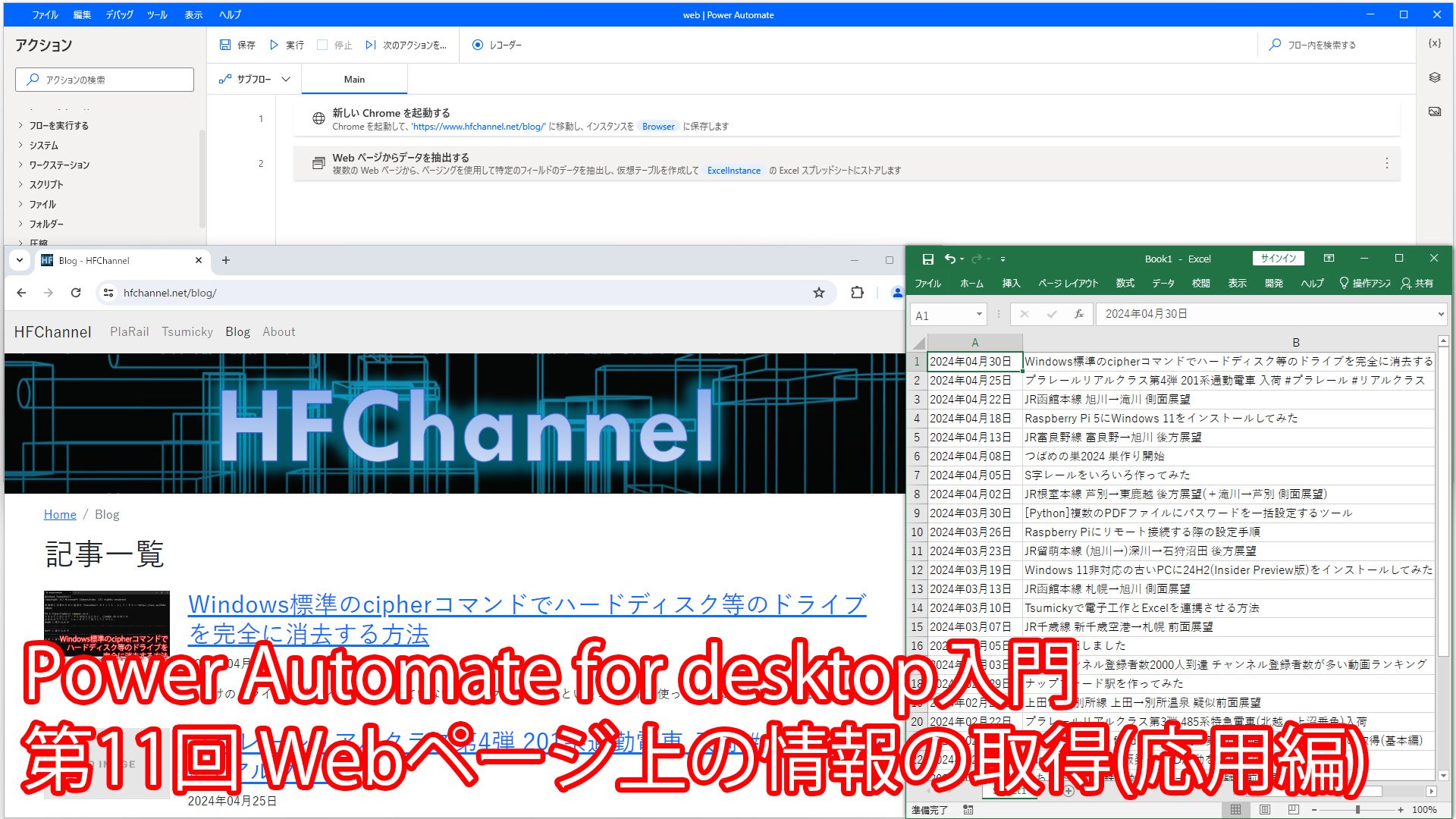Screen dimensions: 1456x819
Task: Click the macro recording icon in Excel status bar
Action: click(968, 810)
